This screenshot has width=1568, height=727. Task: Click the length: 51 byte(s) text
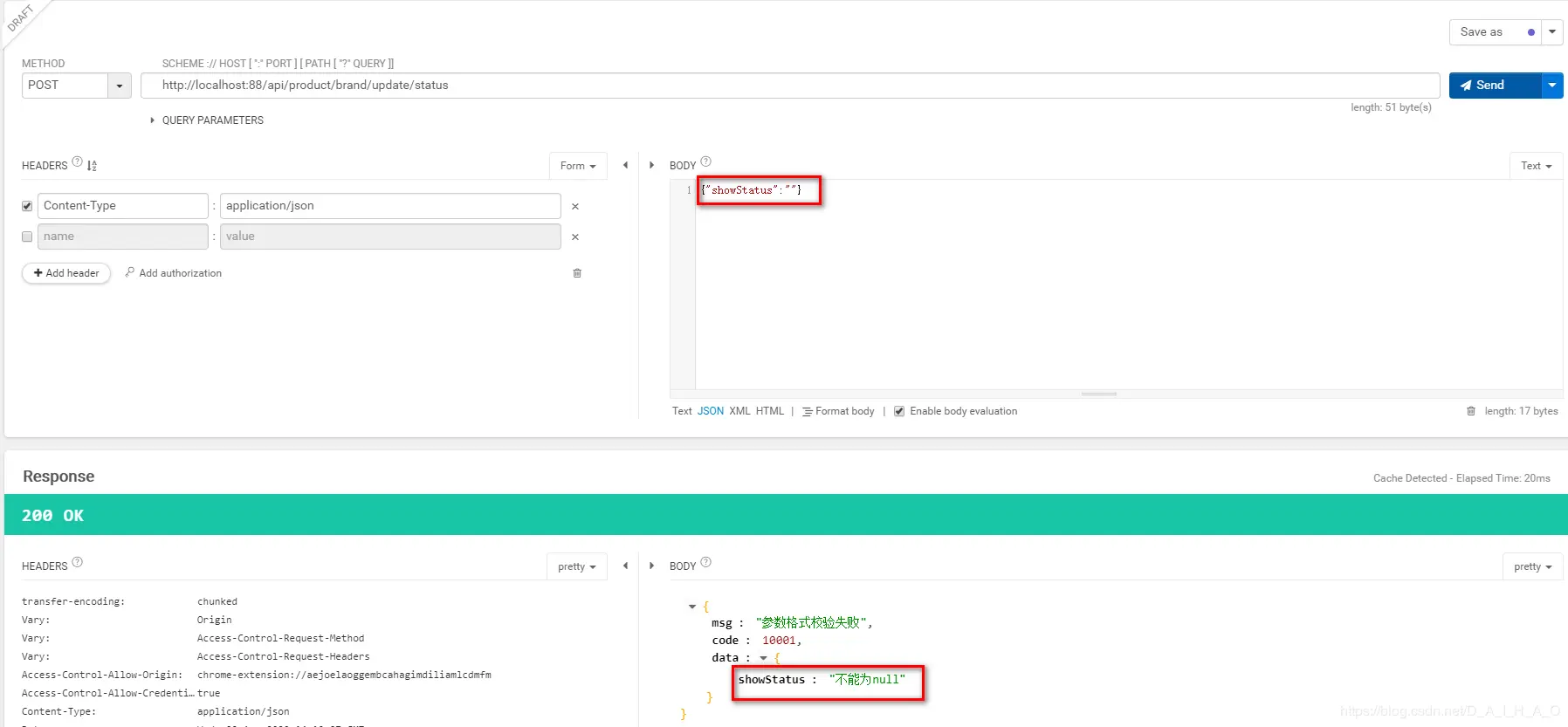pos(1391,107)
